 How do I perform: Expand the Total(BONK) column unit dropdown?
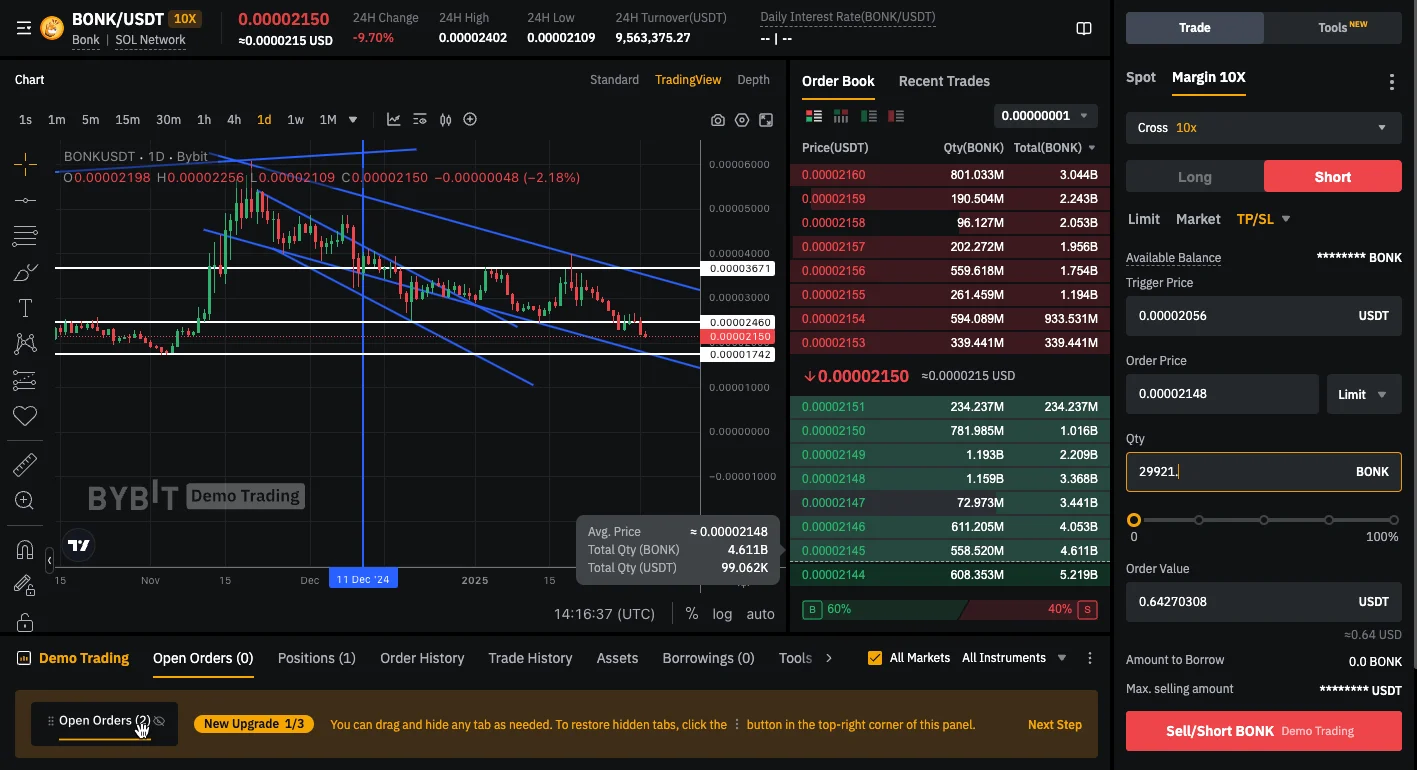1092,148
